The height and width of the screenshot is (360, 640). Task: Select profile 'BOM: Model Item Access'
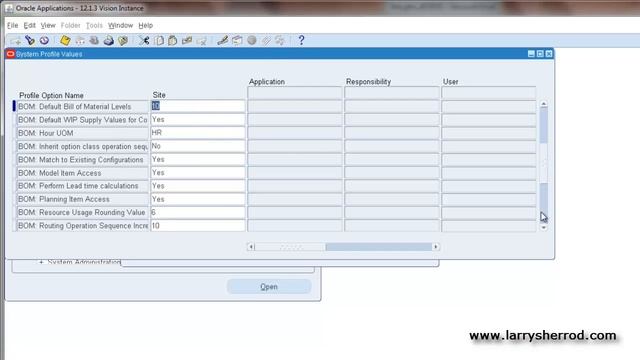click(x=82, y=173)
